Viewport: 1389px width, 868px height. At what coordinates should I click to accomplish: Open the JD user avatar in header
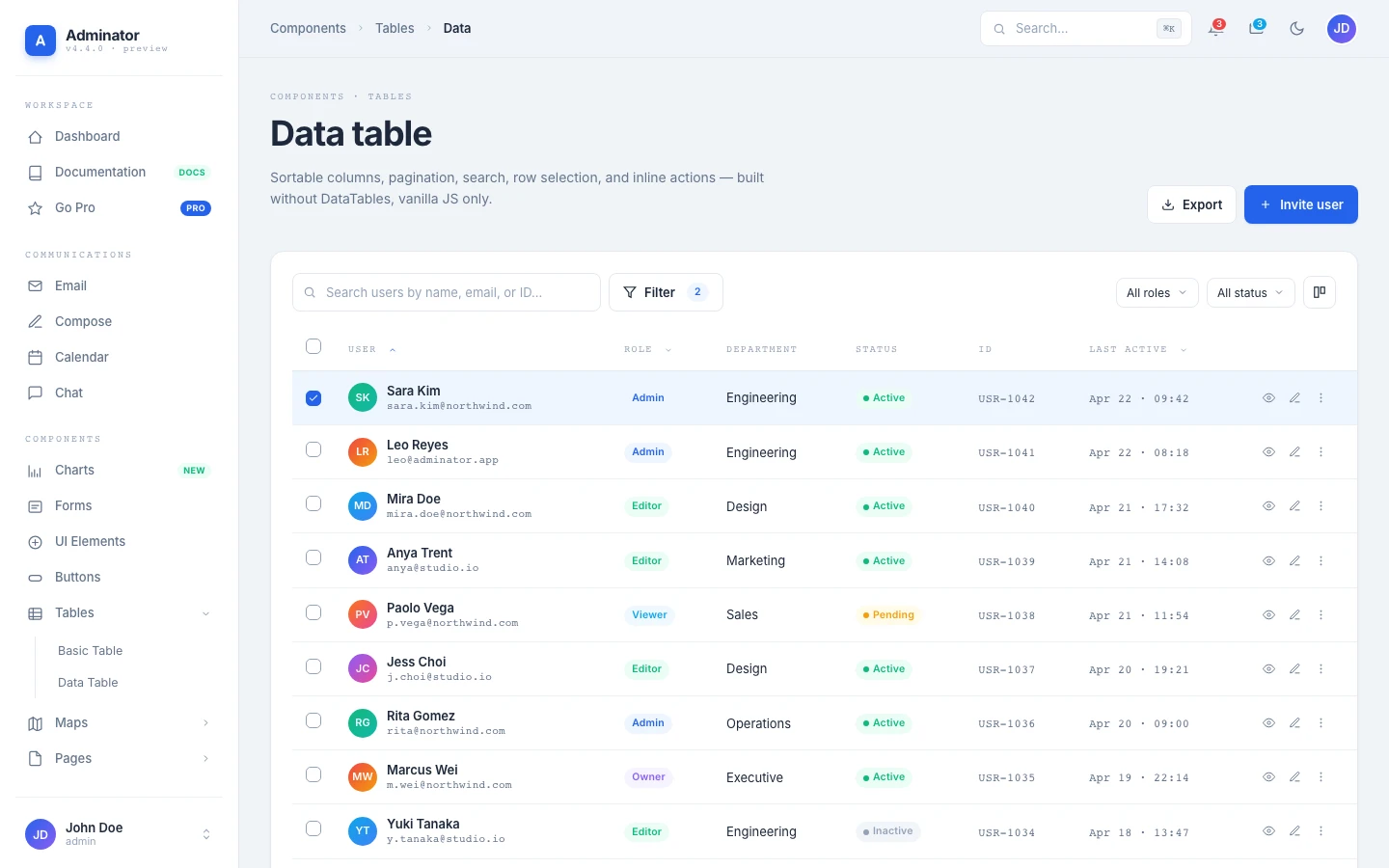(x=1342, y=29)
